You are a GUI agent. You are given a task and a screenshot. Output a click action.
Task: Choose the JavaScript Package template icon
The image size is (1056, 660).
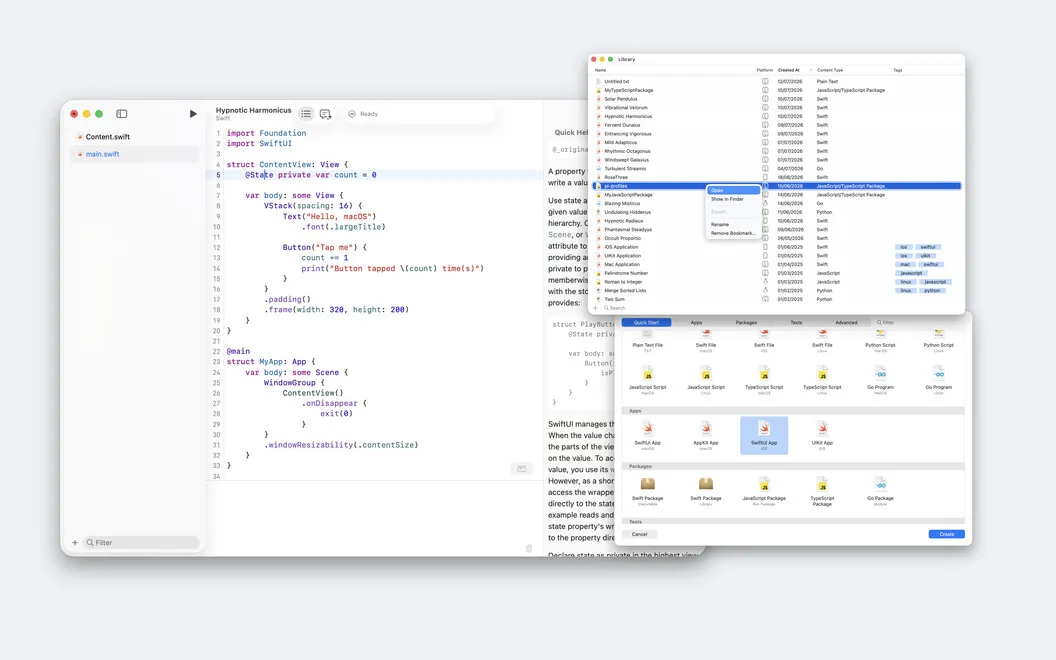764,484
